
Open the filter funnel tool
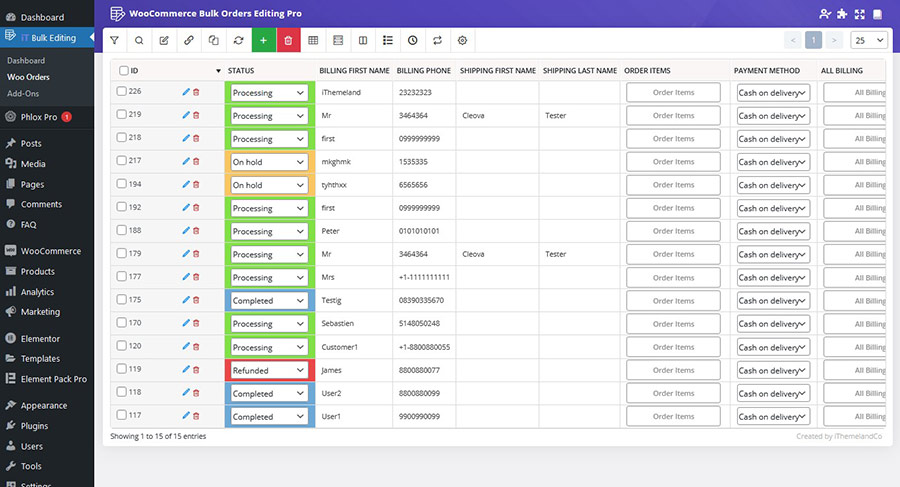(x=115, y=40)
